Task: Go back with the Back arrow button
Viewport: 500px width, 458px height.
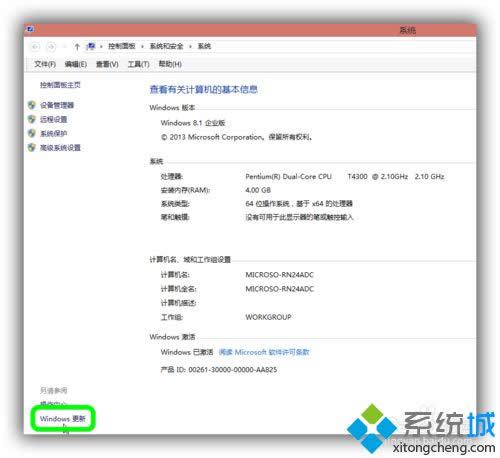Action: pyautogui.click(x=35, y=47)
